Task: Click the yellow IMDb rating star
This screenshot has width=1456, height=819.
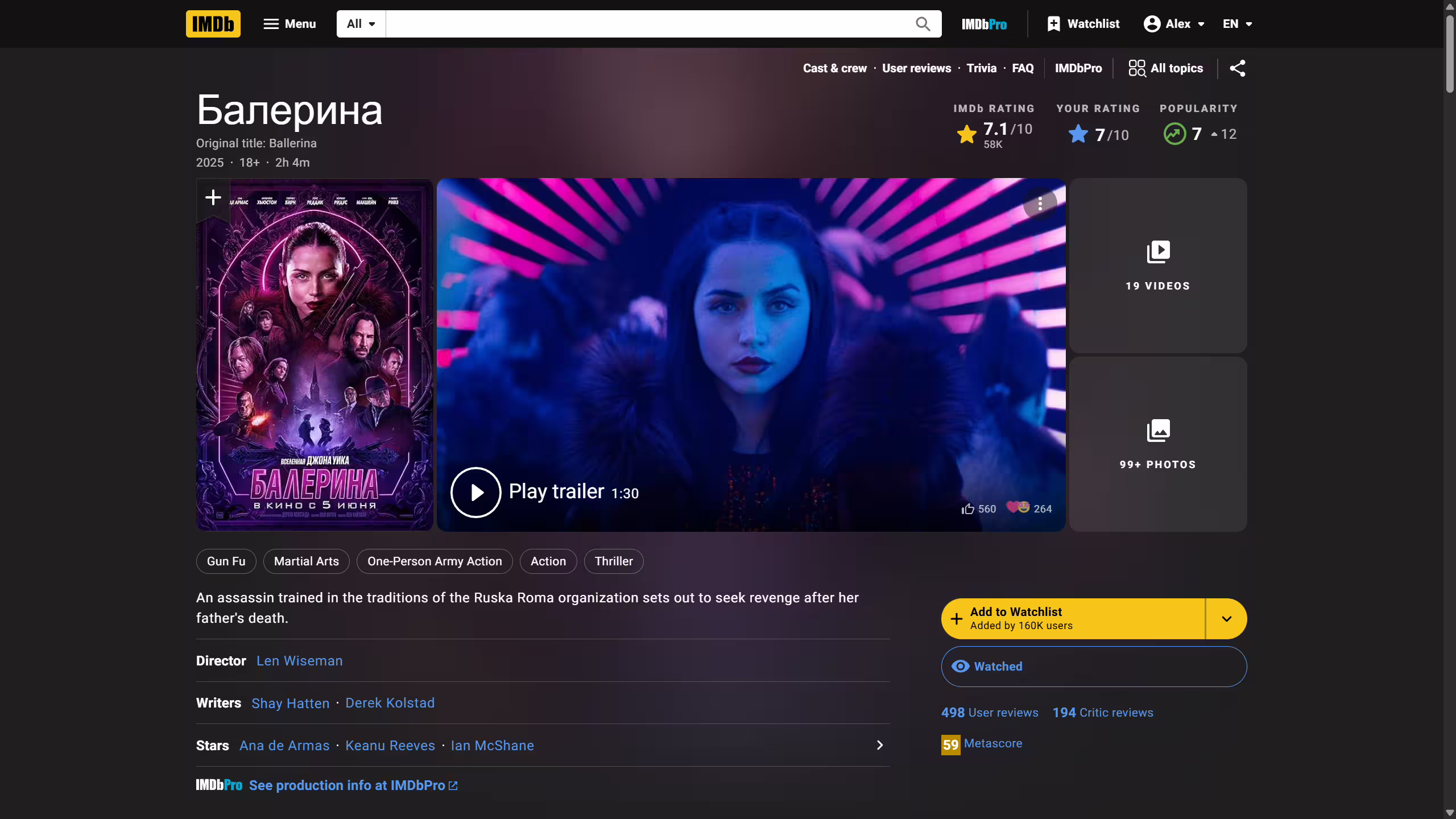Action: [x=967, y=135]
